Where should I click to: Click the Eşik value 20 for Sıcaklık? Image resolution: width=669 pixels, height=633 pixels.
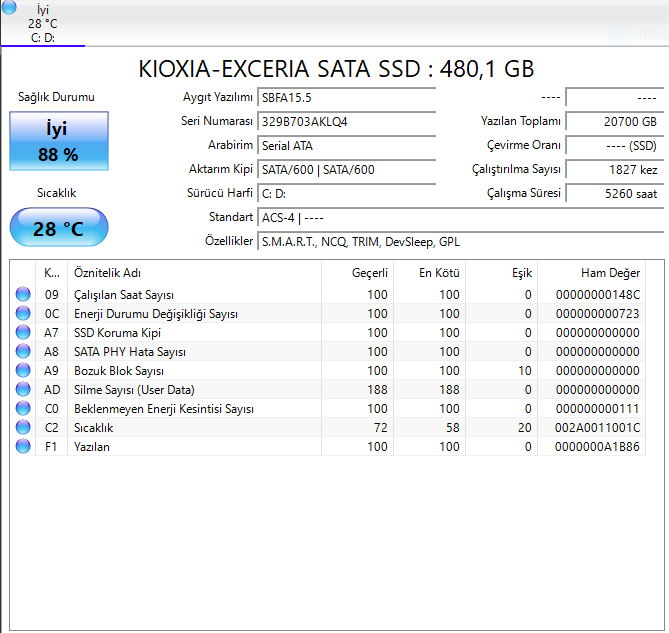525,428
